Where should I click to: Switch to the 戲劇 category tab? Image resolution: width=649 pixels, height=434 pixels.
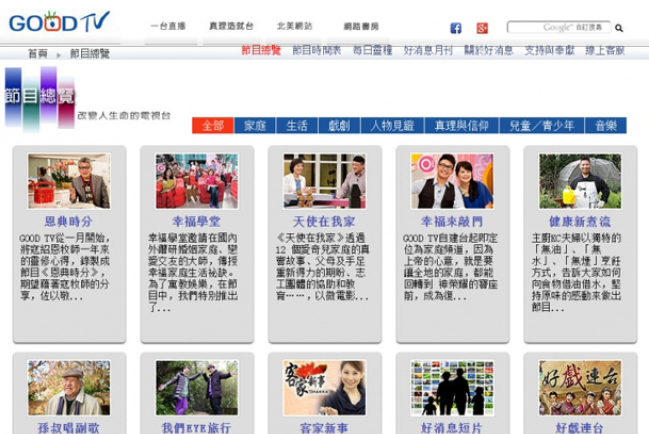click(x=339, y=126)
